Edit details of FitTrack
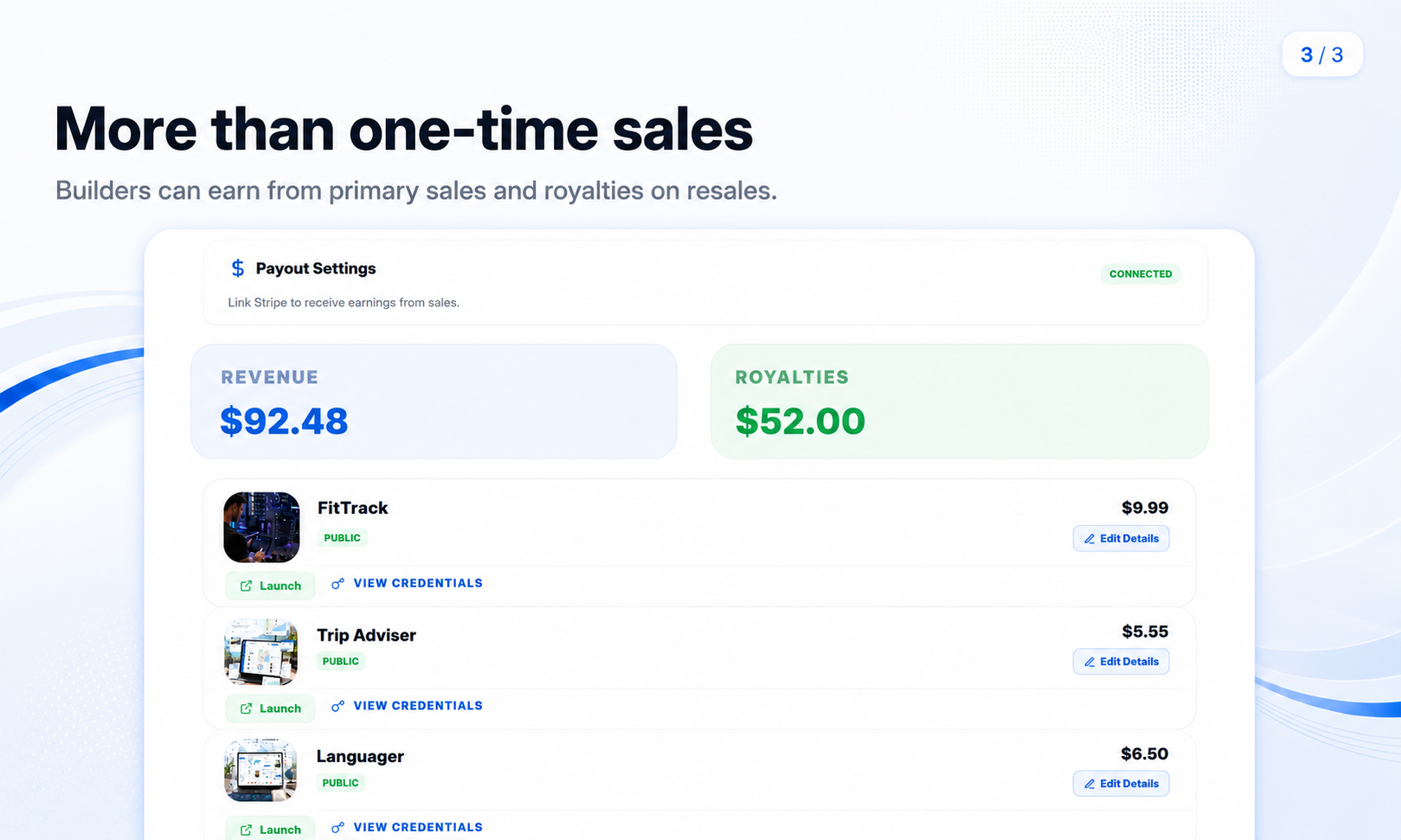The height and width of the screenshot is (840, 1401). point(1121,538)
